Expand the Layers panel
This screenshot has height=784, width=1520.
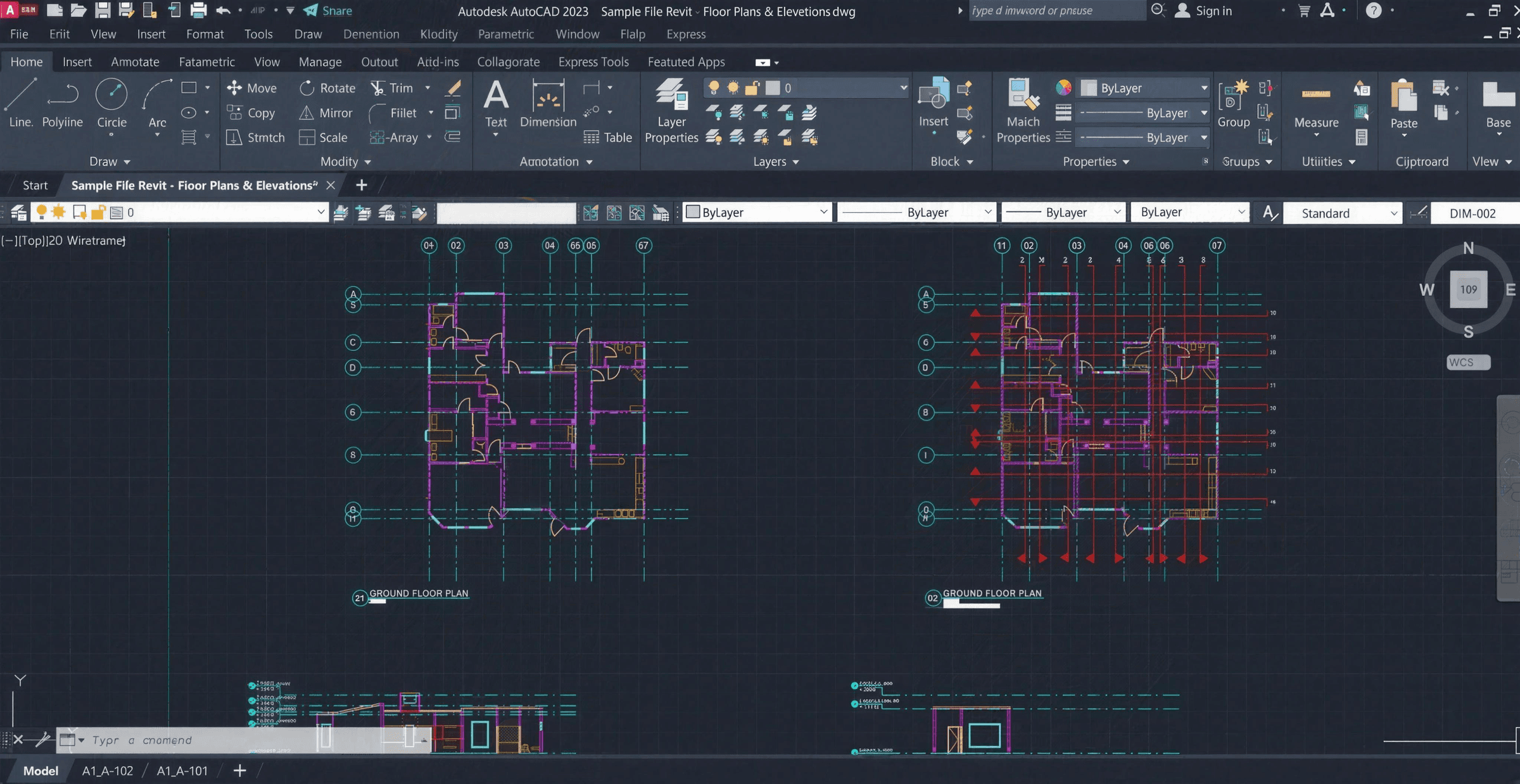click(776, 161)
